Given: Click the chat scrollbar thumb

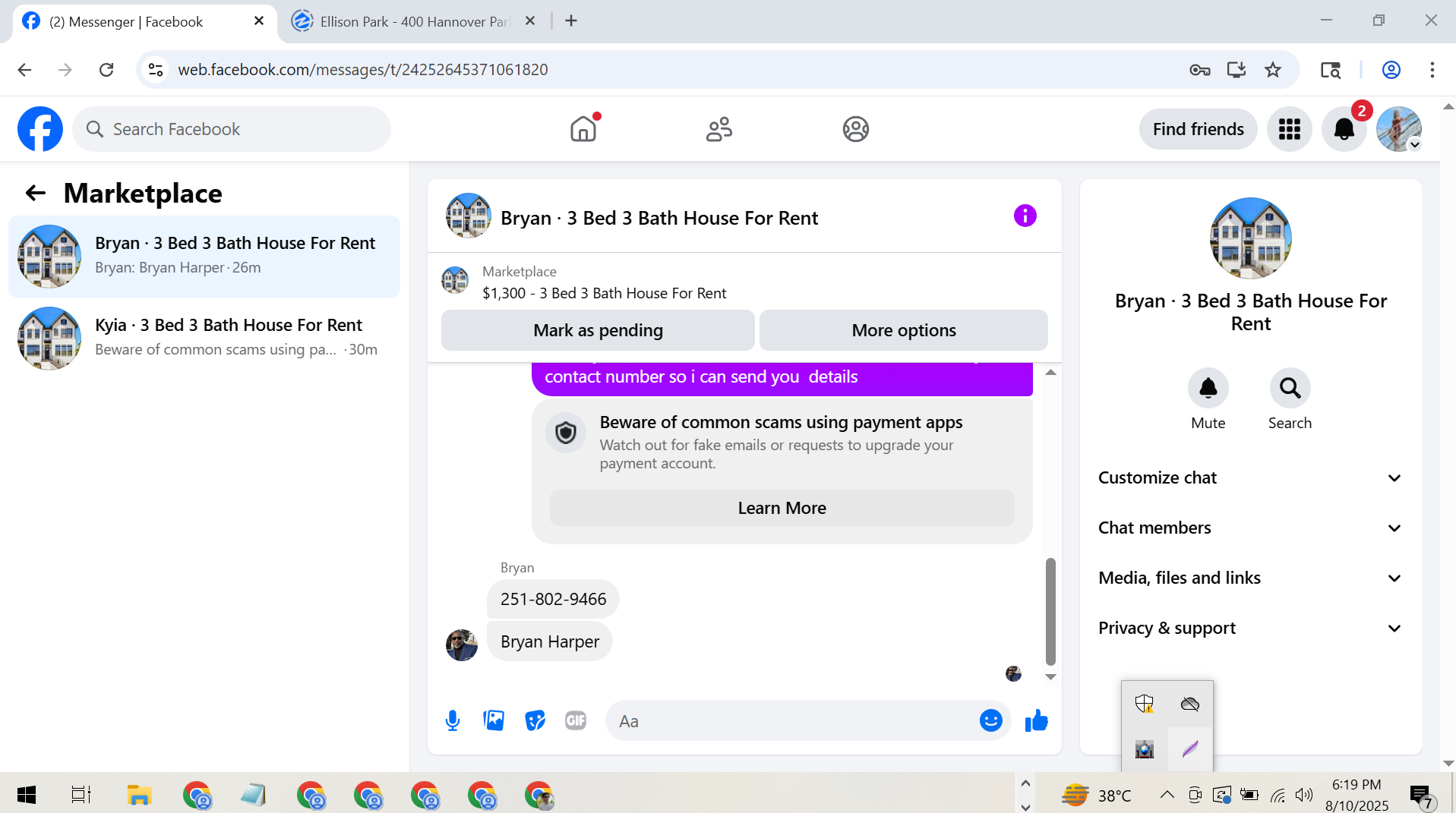Looking at the screenshot, I should tap(1050, 611).
